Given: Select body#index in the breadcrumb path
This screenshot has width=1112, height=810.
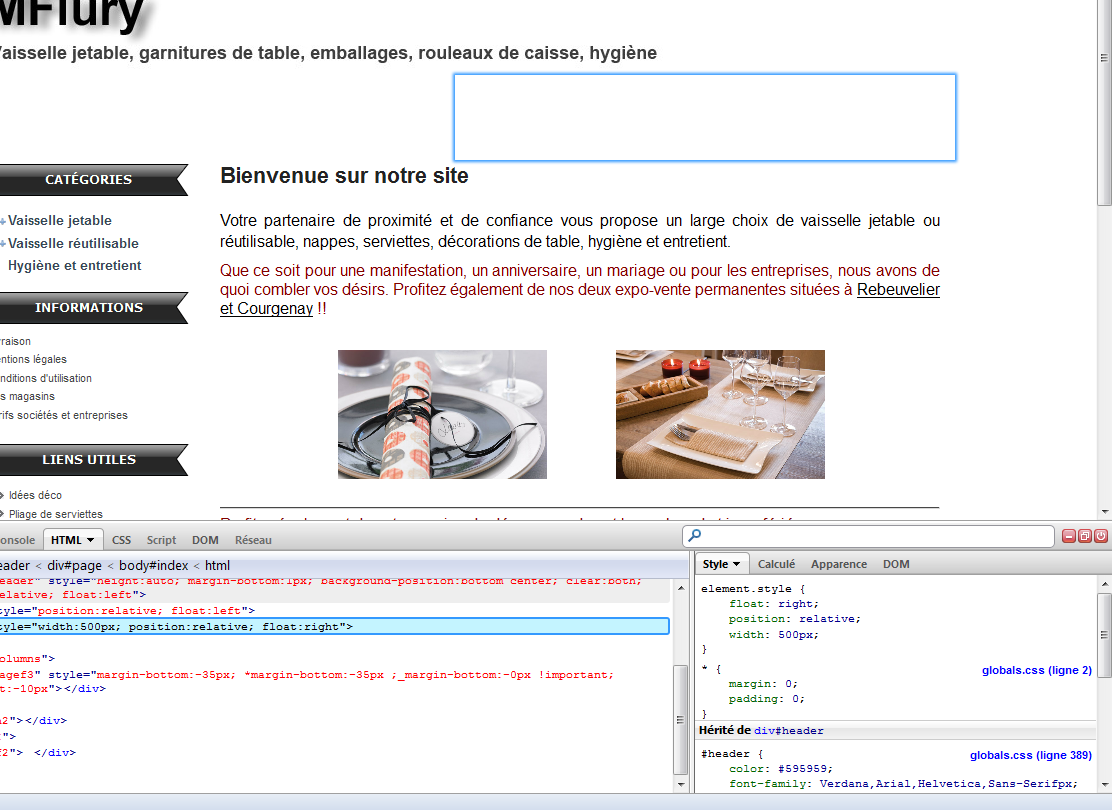Looking at the screenshot, I should click(154, 565).
